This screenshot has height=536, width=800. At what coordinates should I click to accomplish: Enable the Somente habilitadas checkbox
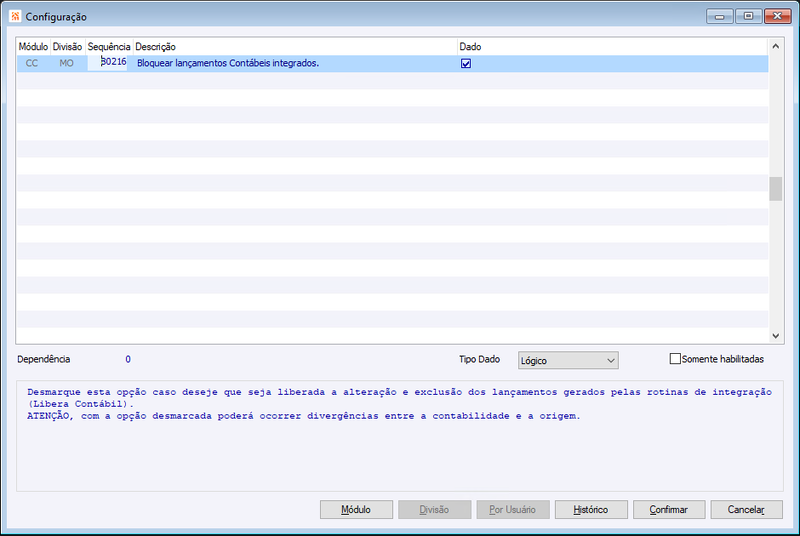674,359
